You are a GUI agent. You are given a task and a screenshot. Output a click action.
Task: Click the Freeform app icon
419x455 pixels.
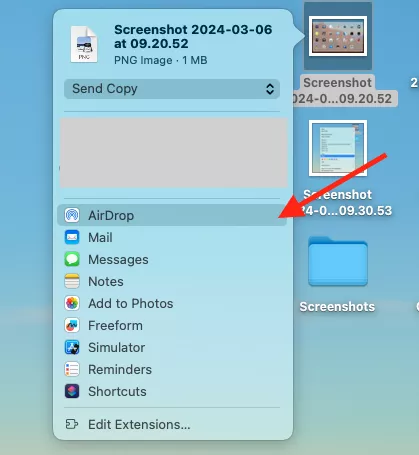(x=72, y=325)
